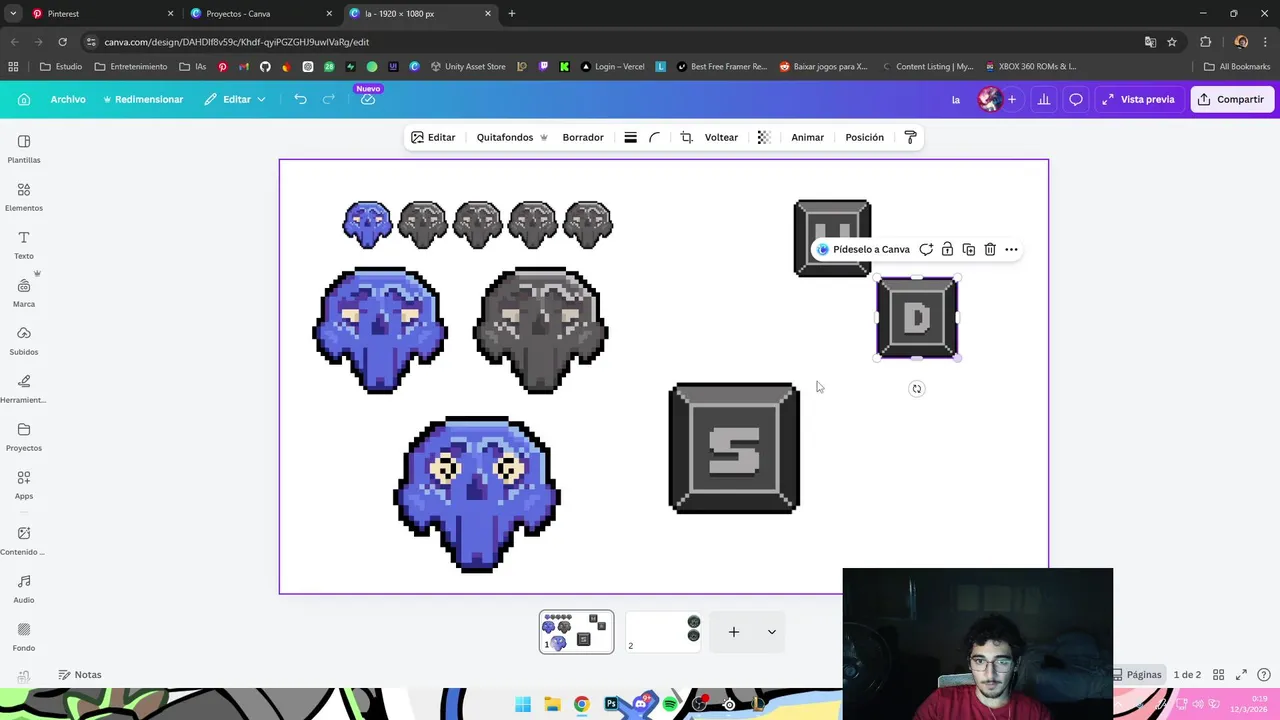Screen dimensions: 1280x720
Task: Click the Compartir button
Action: pyautogui.click(x=1231, y=99)
